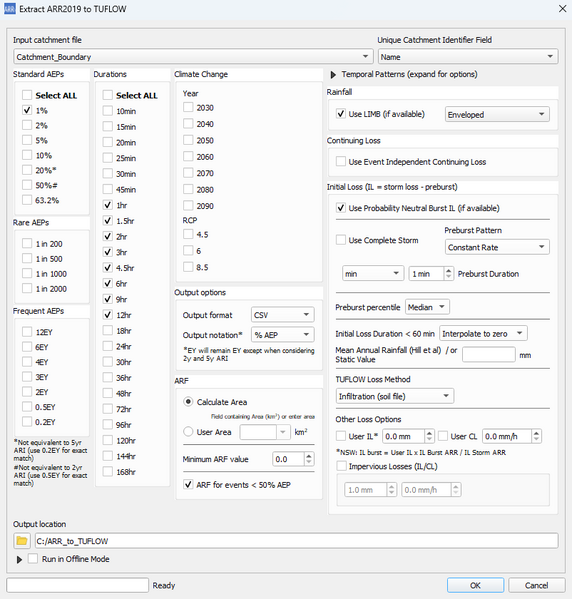Tick the 2090 climate change year
This screenshot has width=572, height=599.
click(188, 206)
